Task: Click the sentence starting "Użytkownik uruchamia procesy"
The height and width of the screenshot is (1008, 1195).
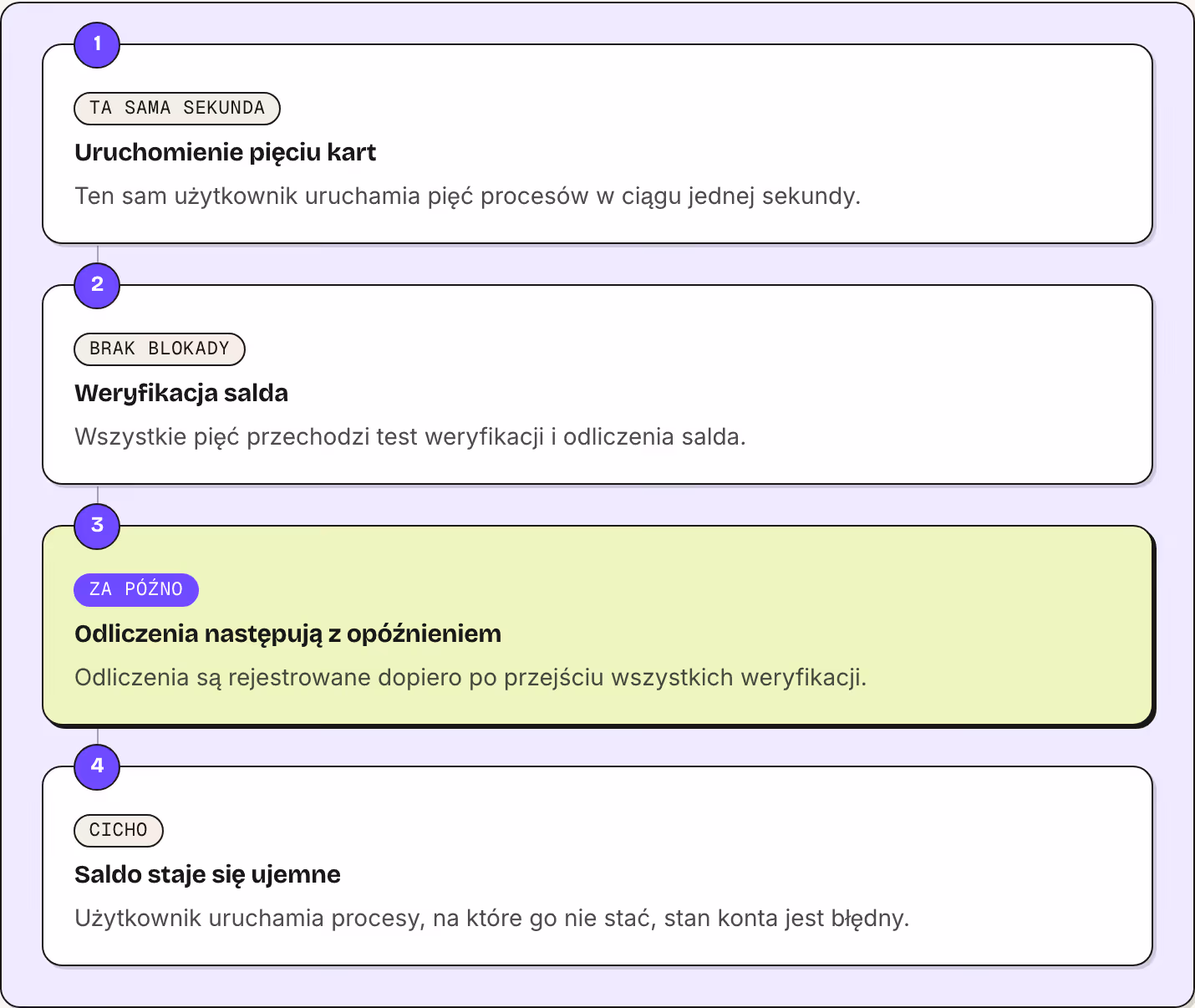Action: (492, 918)
